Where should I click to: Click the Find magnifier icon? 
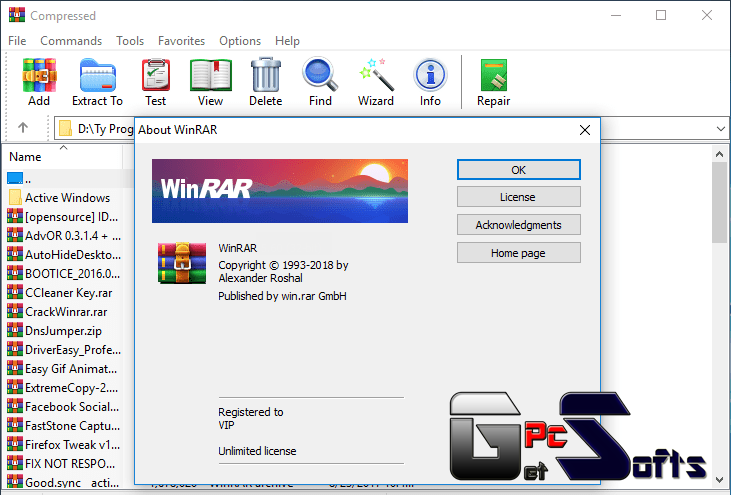click(x=320, y=75)
